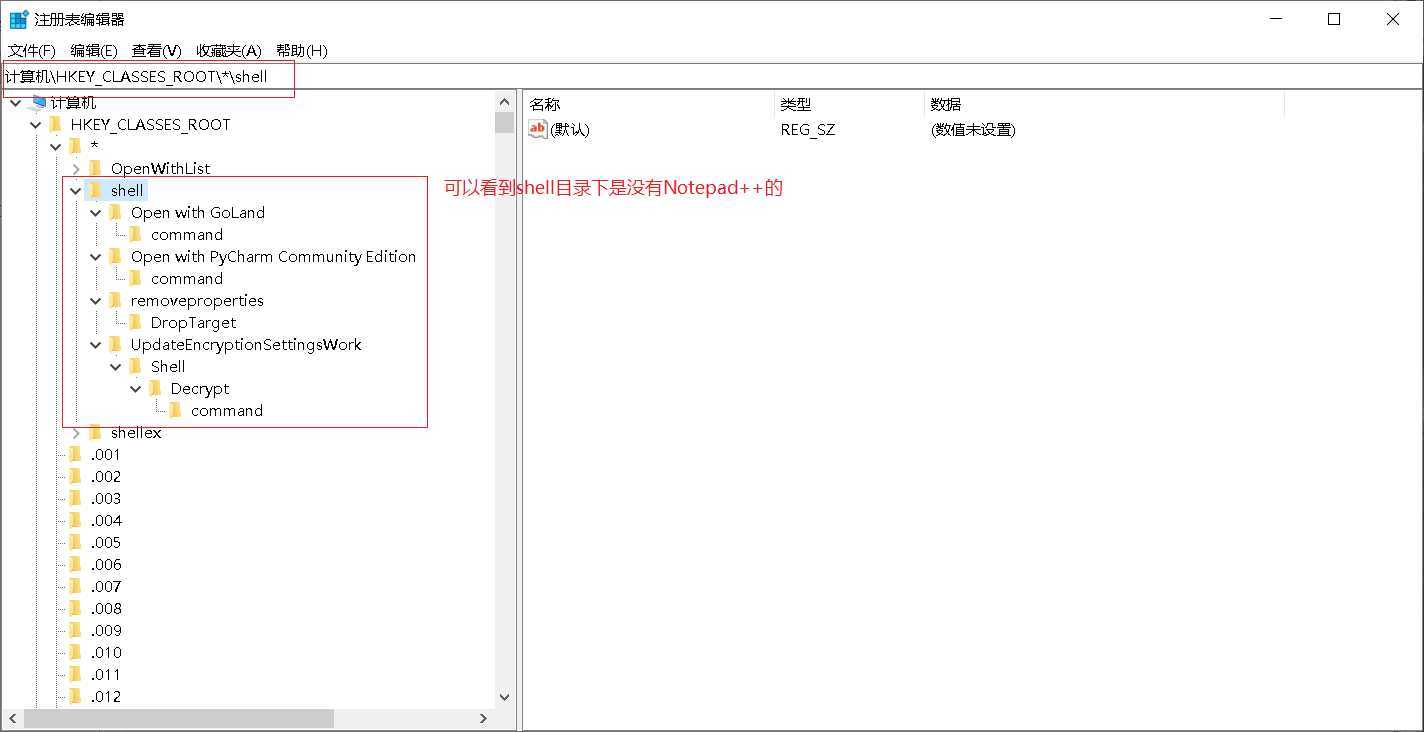Image resolution: width=1424 pixels, height=732 pixels.
Task: Click the shellex folder icon
Action: (96, 432)
